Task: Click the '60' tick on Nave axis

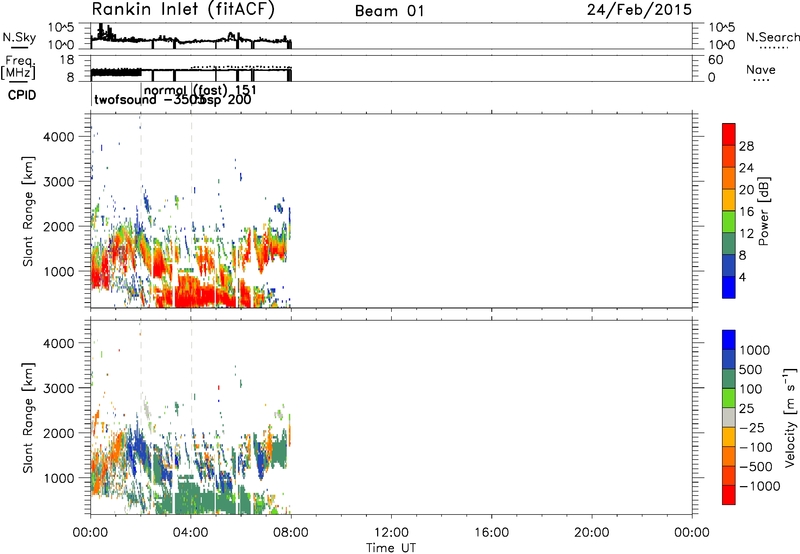Action: coord(715,60)
